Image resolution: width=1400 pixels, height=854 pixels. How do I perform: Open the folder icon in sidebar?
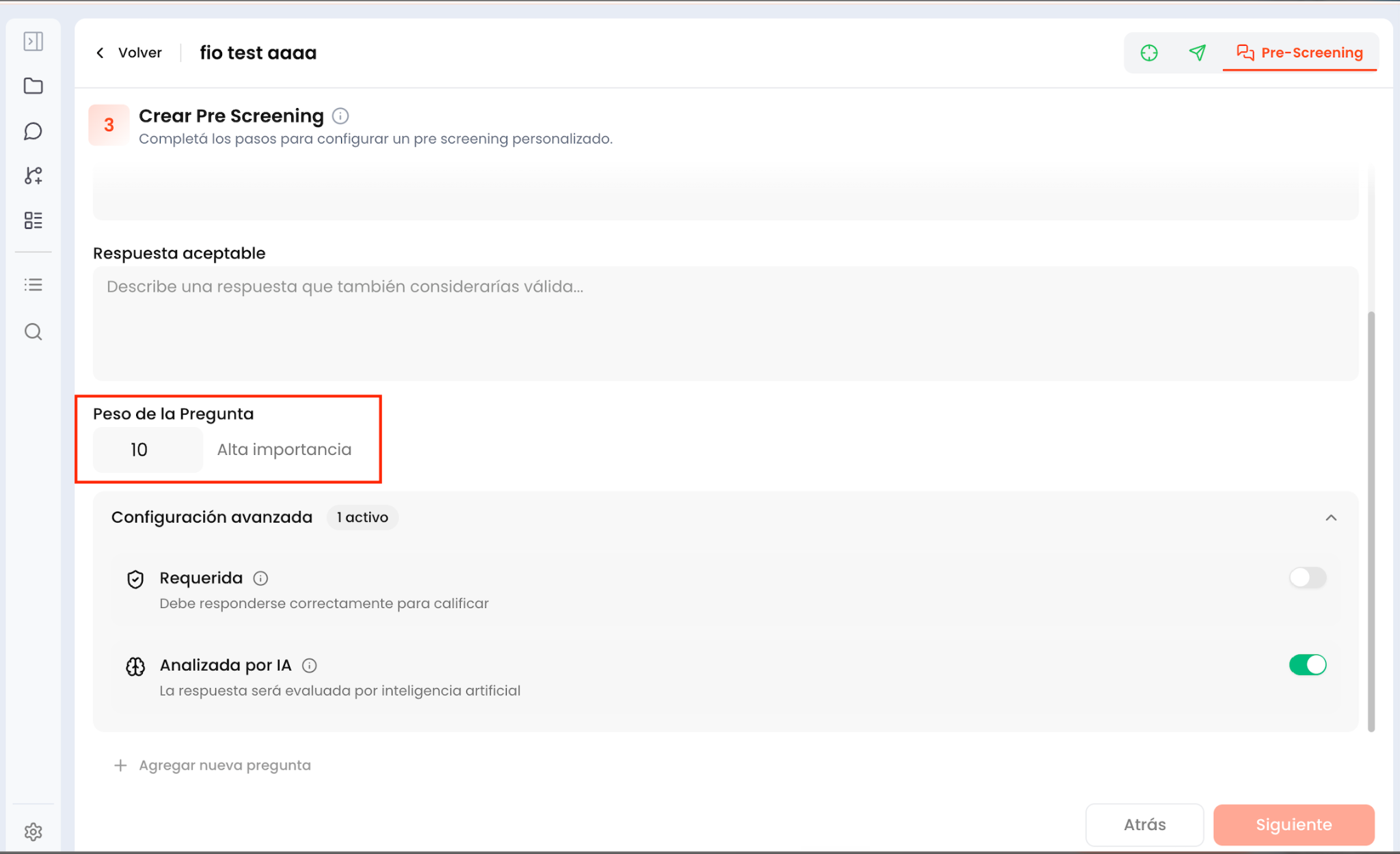point(33,86)
